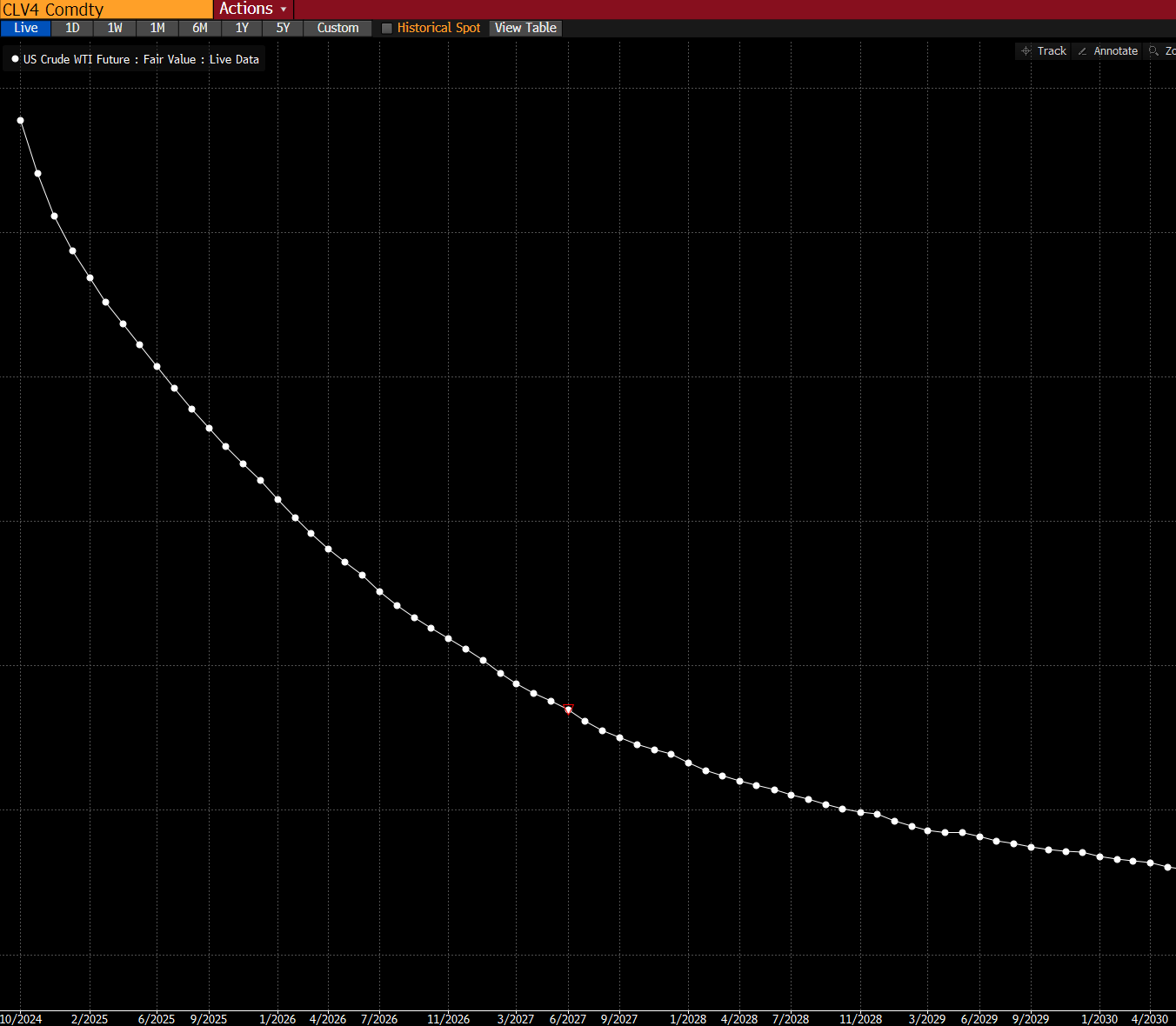Select the 1M range tab
Image resolution: width=1176 pixels, height=1026 pixels.
point(157,28)
